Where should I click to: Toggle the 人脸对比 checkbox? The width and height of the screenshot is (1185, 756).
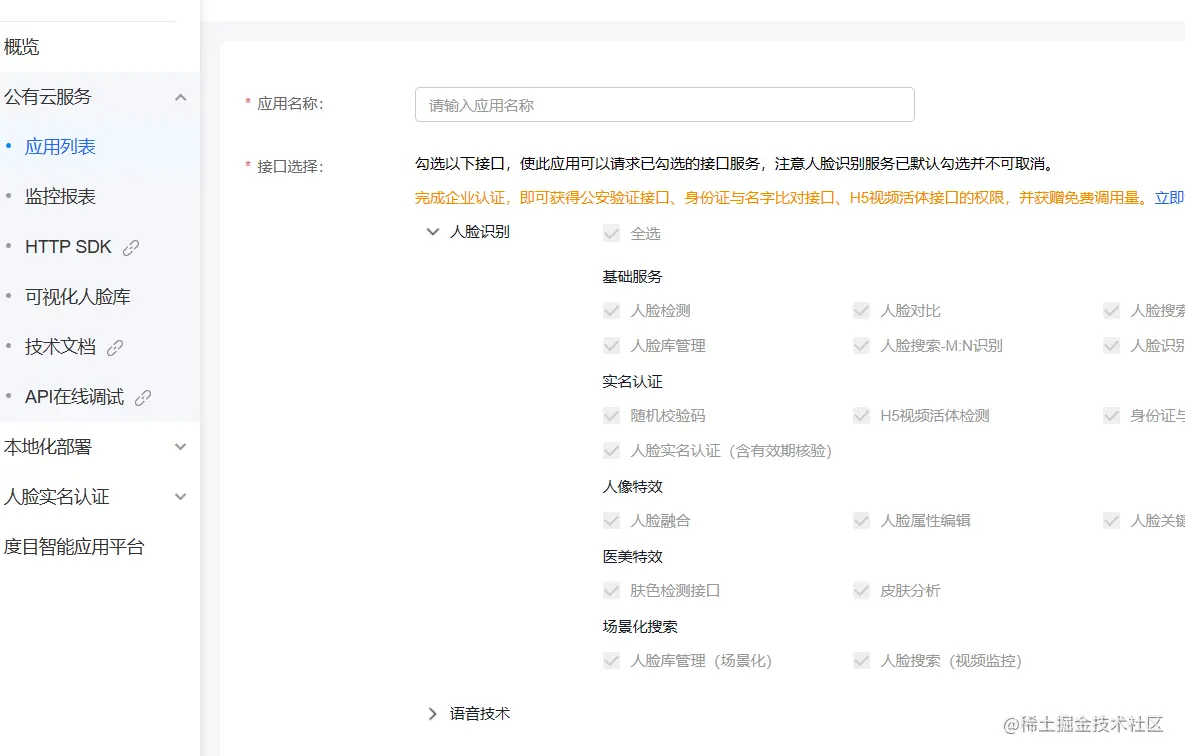pyautogui.click(x=861, y=311)
